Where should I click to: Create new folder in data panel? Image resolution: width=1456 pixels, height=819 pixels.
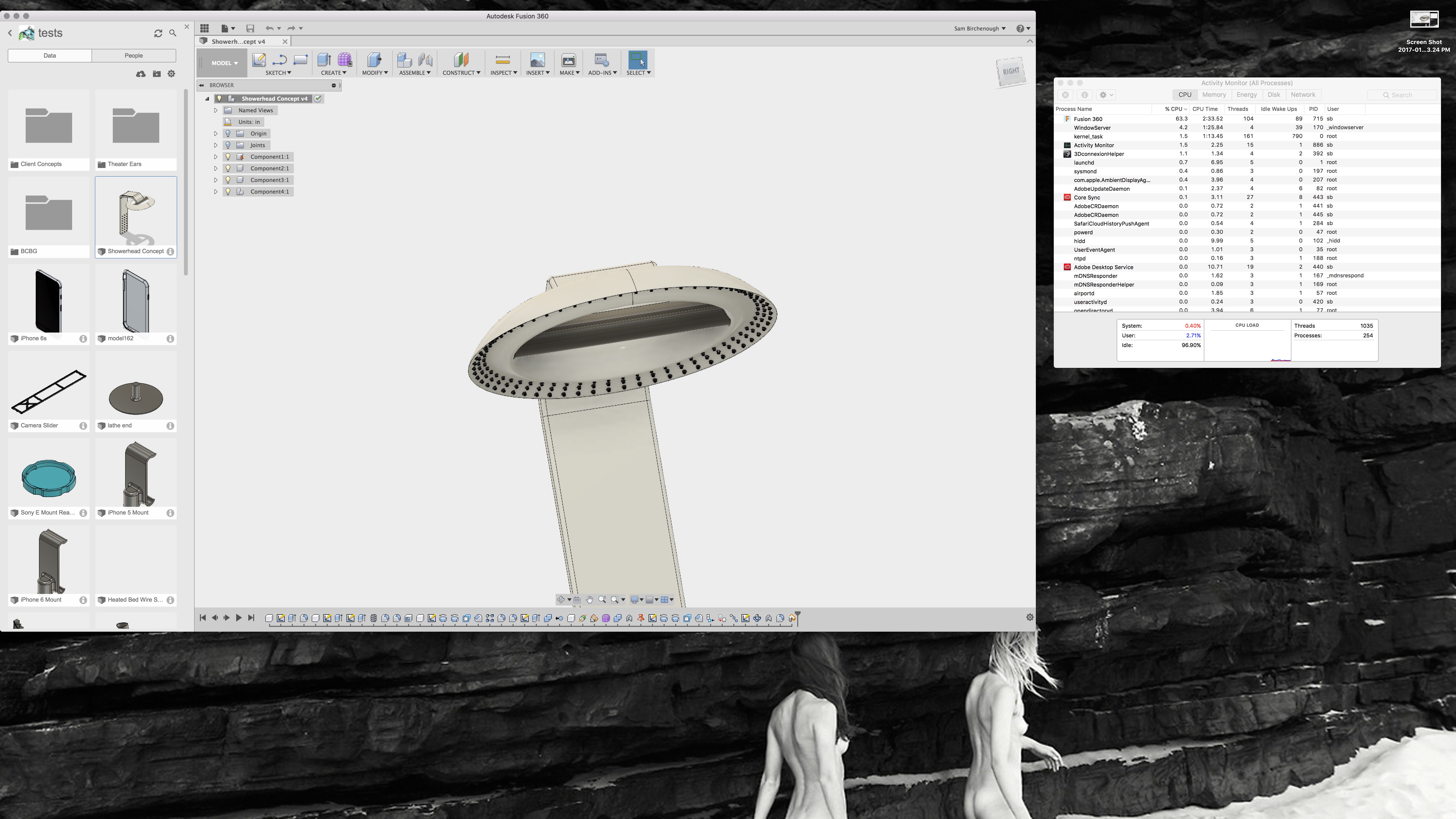pyautogui.click(x=157, y=74)
